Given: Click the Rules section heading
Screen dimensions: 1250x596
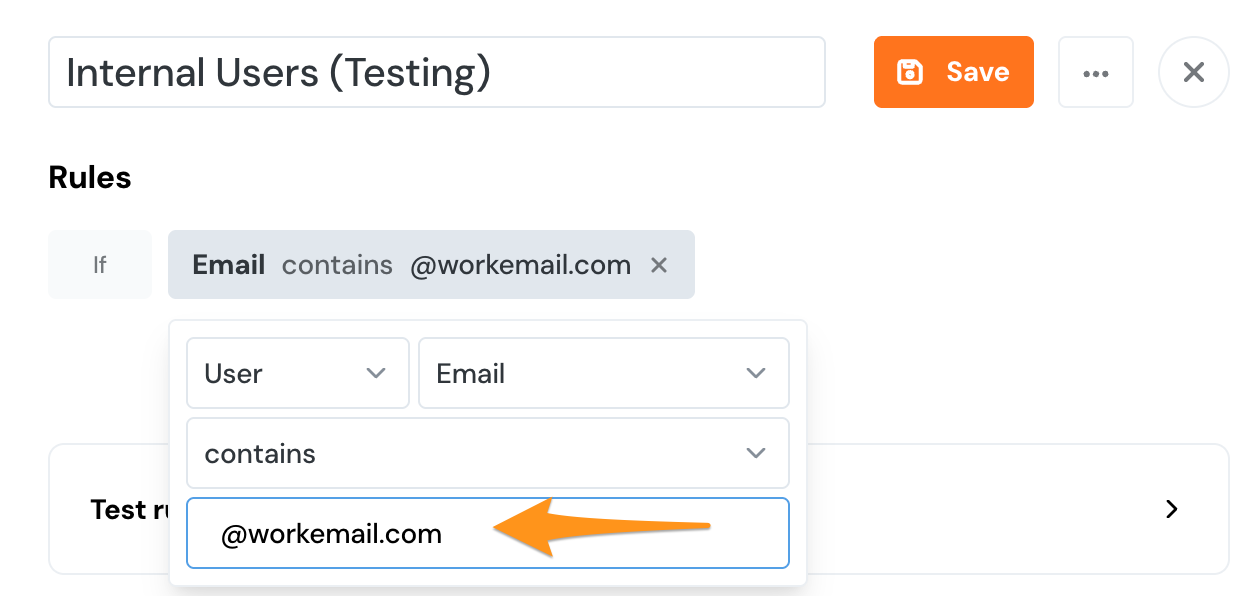Looking at the screenshot, I should point(89,177).
